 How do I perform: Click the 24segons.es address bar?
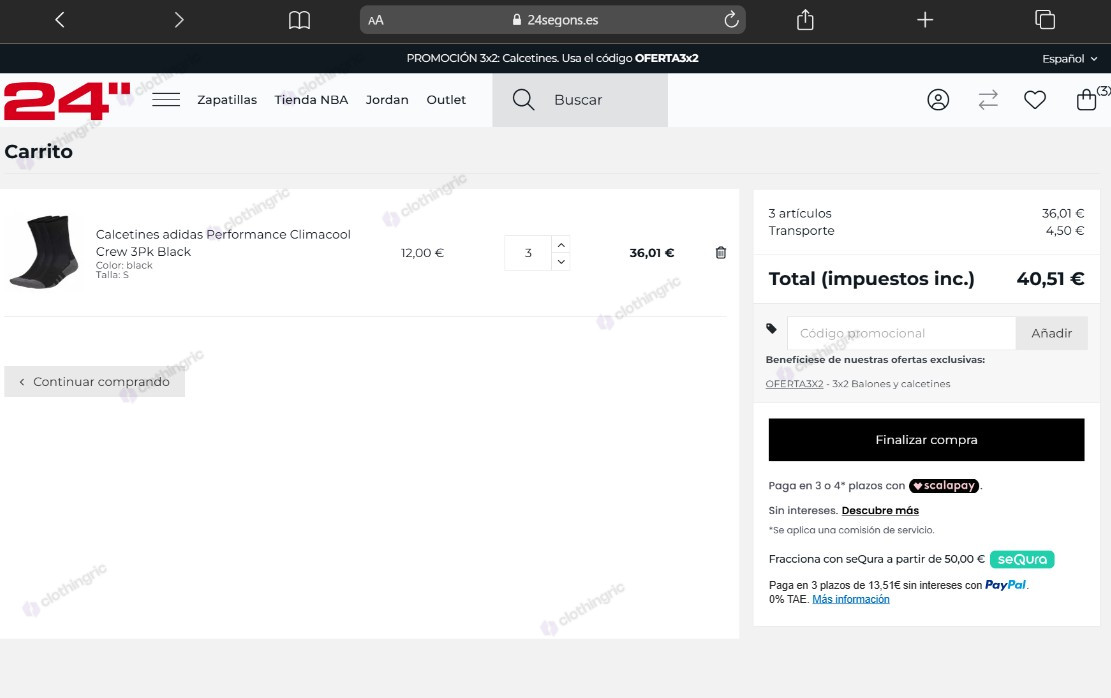pos(553,20)
